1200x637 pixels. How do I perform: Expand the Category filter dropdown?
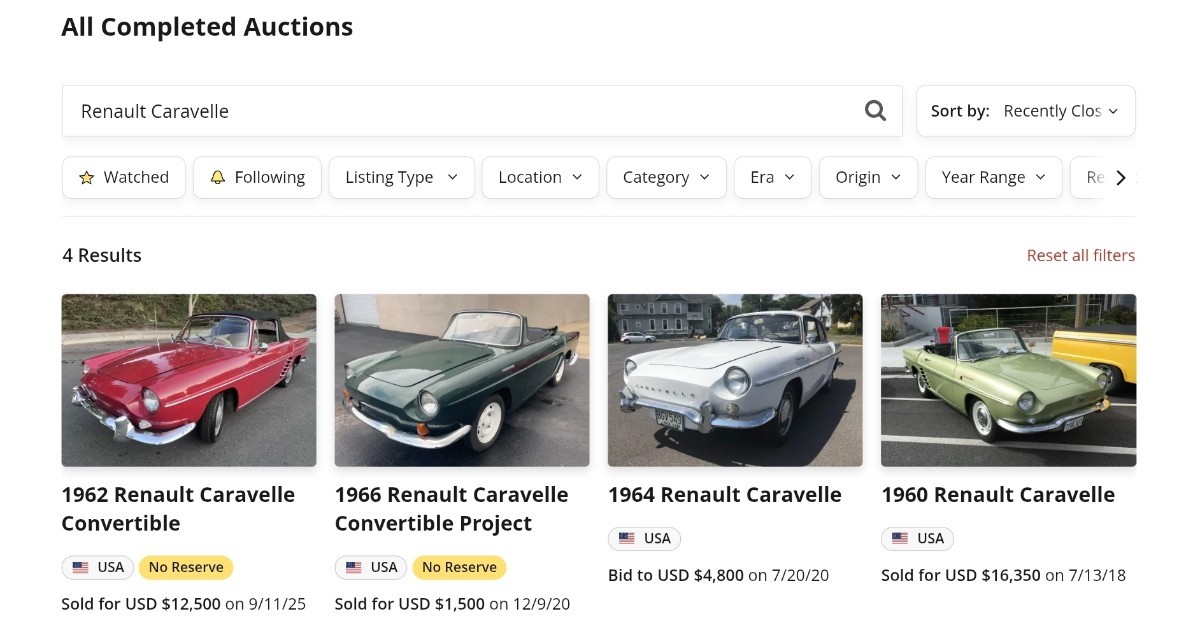click(666, 177)
